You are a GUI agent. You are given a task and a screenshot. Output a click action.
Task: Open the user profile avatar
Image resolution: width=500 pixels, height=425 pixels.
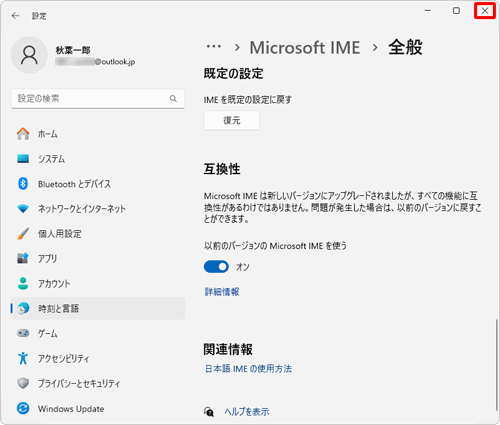tap(29, 55)
